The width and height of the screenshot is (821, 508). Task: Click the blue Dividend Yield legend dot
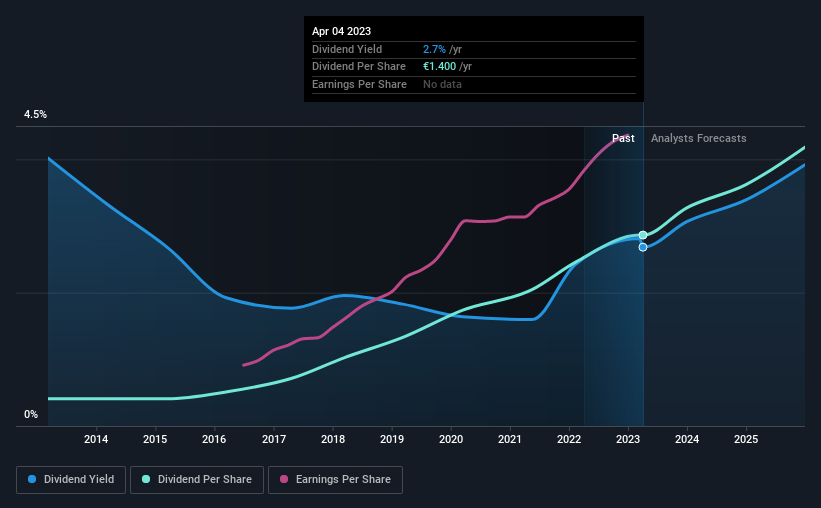click(x=32, y=479)
